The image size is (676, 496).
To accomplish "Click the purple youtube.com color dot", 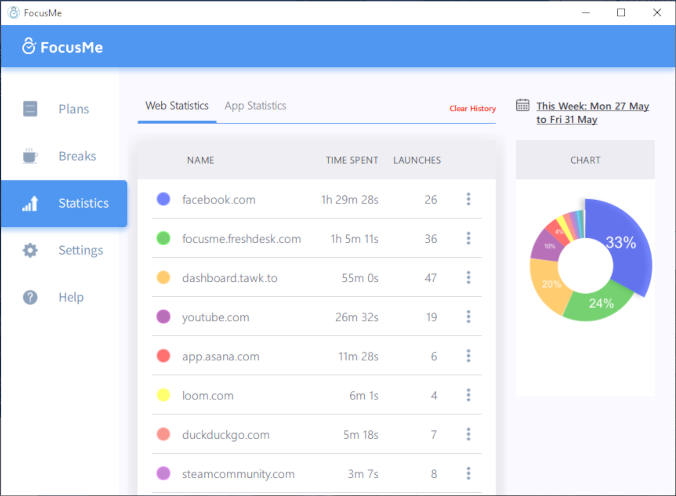I will (163, 317).
